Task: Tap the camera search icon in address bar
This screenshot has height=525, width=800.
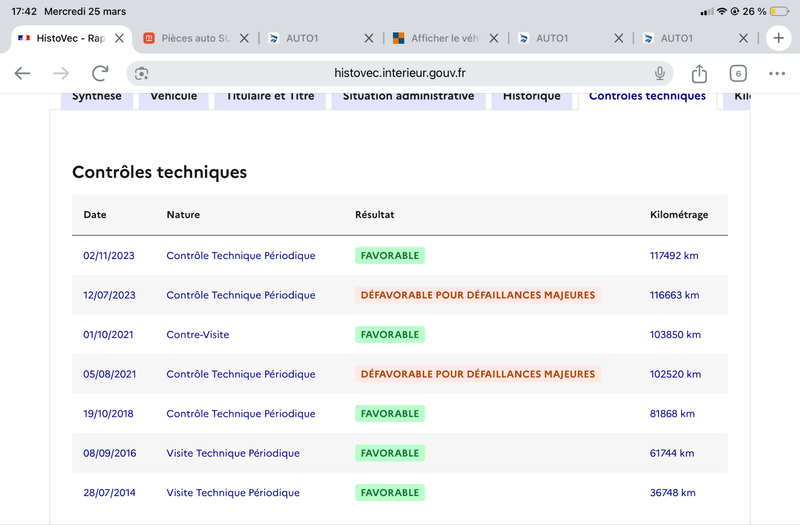Action: tap(141, 73)
